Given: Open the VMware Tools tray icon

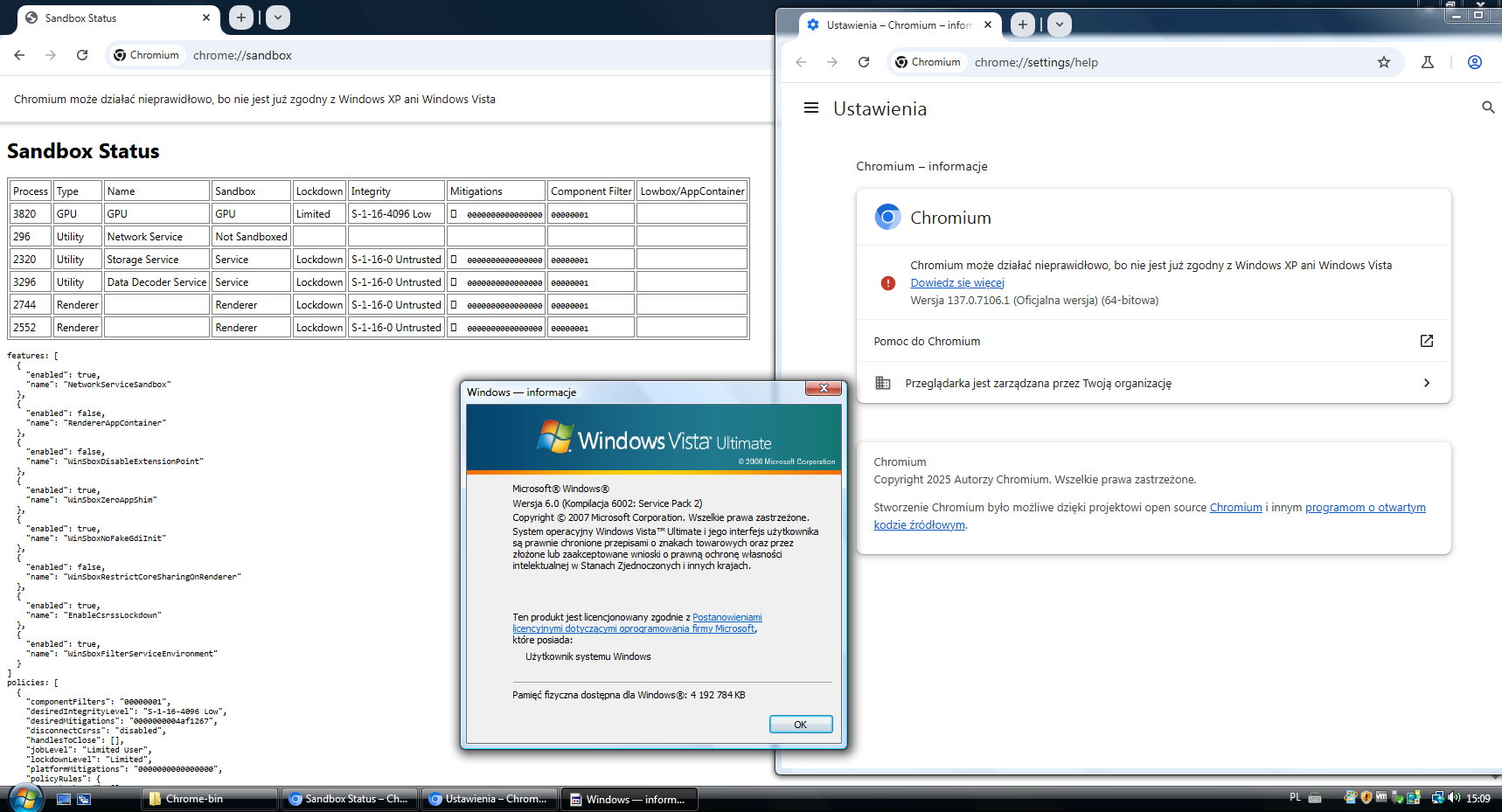Looking at the screenshot, I should (x=1381, y=797).
